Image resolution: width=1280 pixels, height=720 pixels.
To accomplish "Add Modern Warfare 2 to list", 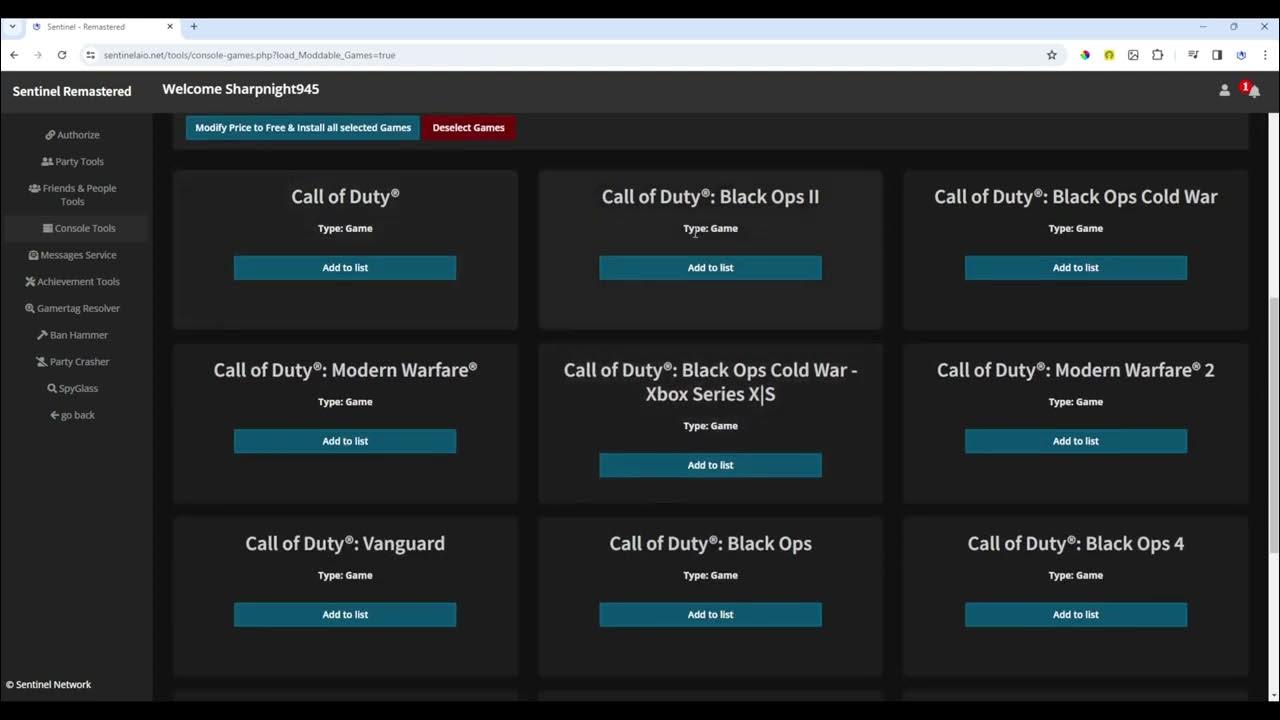I will (1076, 441).
